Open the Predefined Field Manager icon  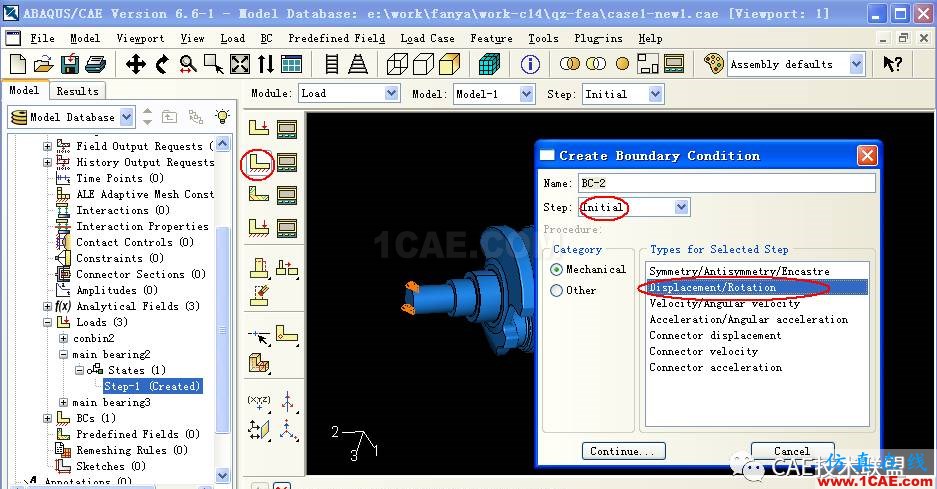tap(287, 195)
